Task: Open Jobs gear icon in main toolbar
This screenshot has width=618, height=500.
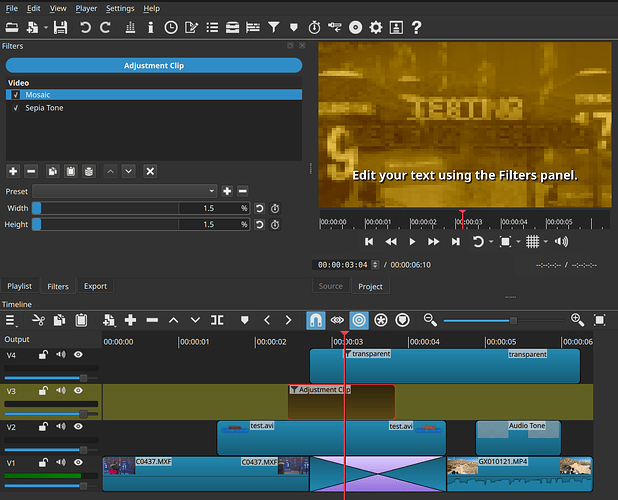Action: coord(376,27)
